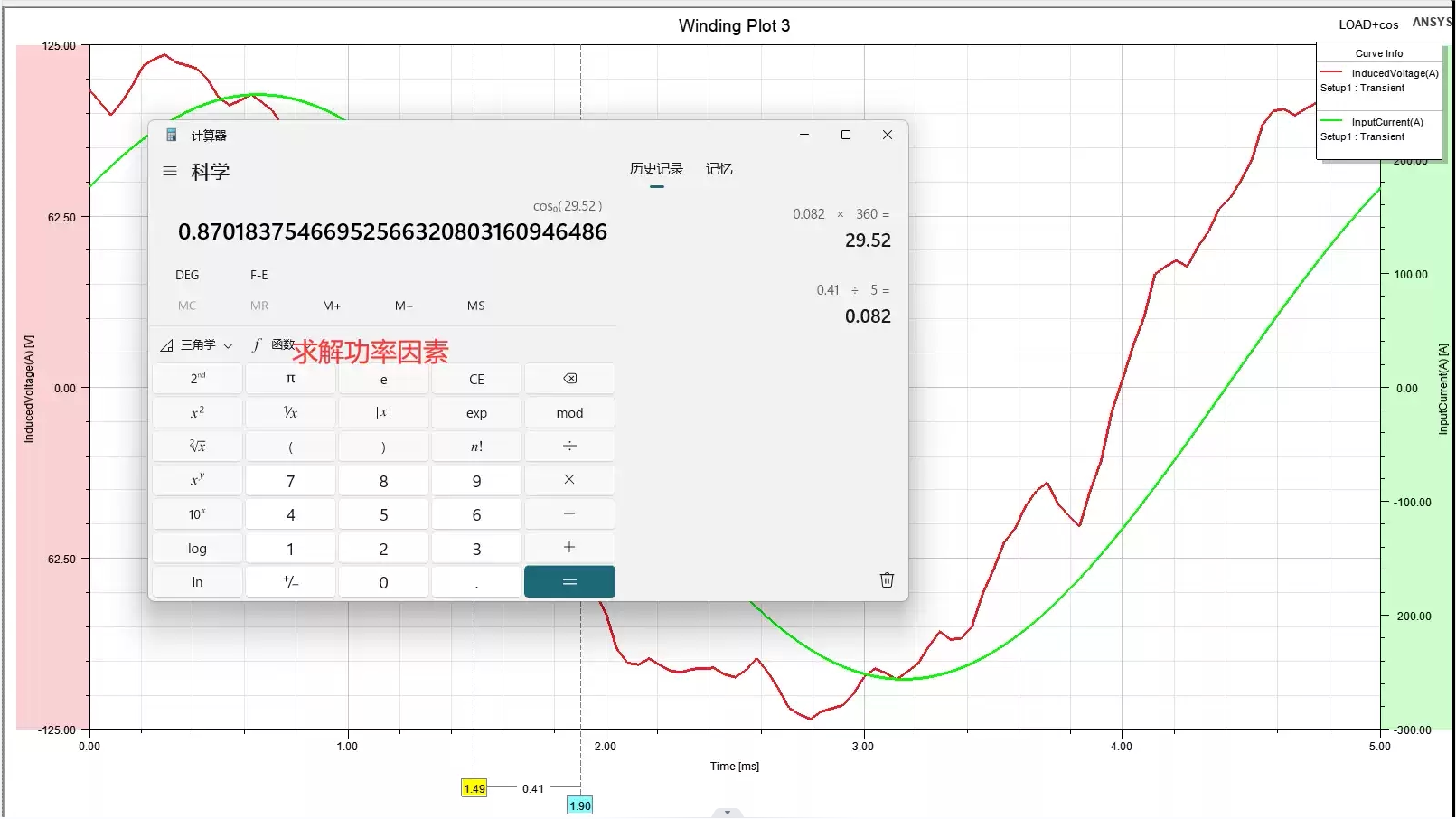Toggle DEG angle unit mode
This screenshot has width=1456, height=819.
pyautogui.click(x=187, y=275)
